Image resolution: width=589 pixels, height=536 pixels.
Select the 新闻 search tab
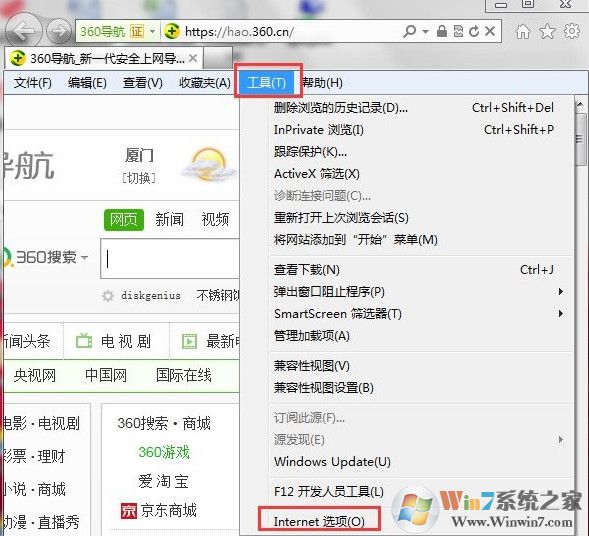(169, 219)
